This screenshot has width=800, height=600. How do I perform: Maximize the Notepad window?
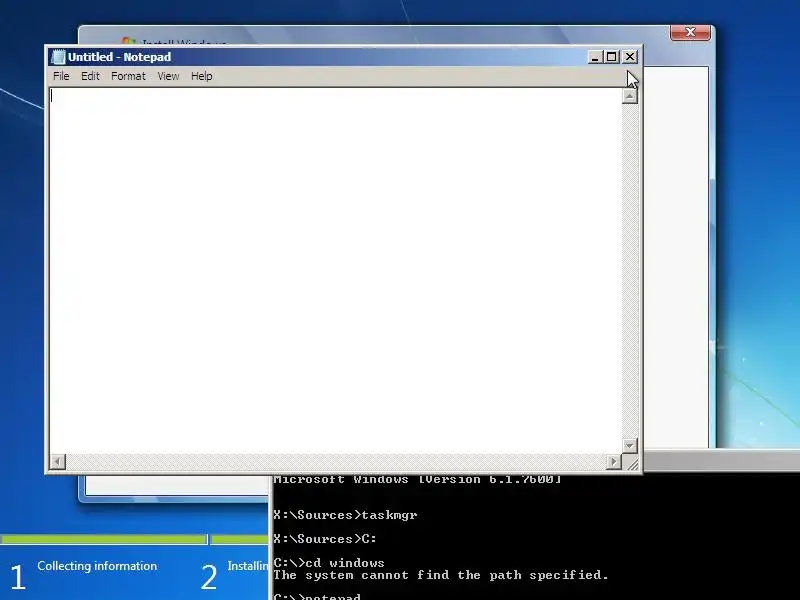(x=611, y=57)
